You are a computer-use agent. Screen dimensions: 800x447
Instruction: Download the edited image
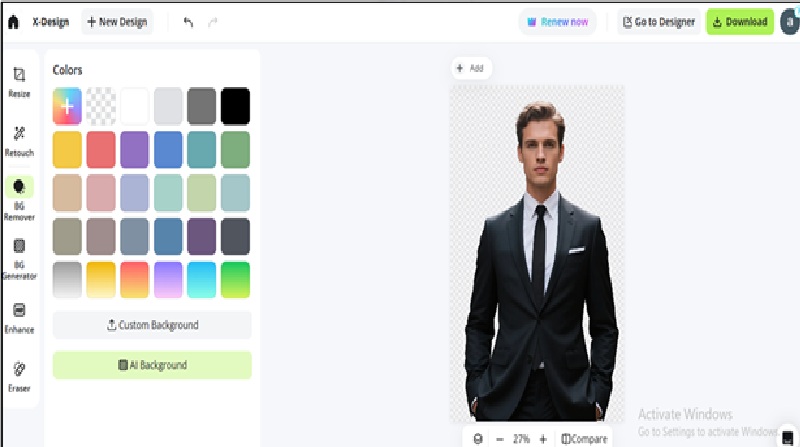click(740, 22)
